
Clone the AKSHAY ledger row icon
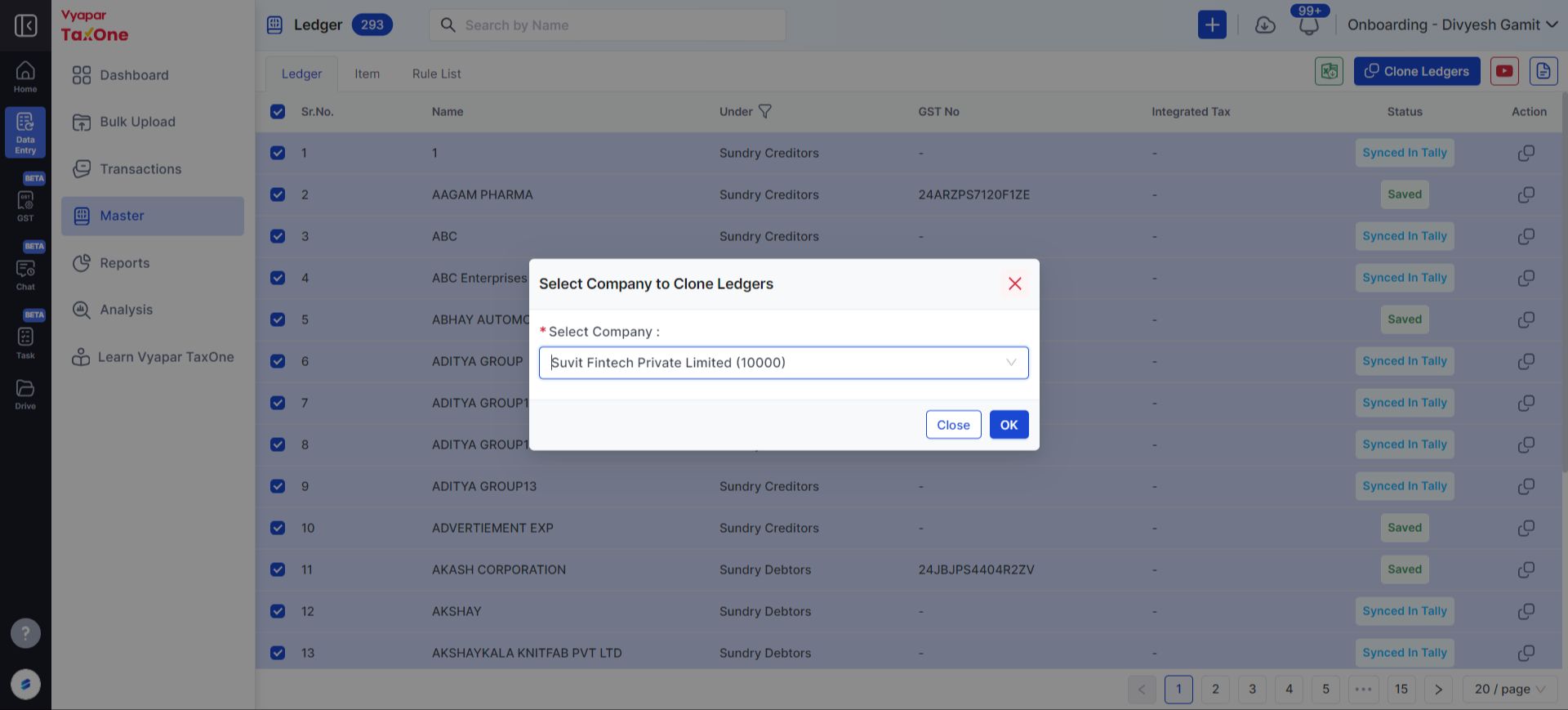coord(1526,611)
